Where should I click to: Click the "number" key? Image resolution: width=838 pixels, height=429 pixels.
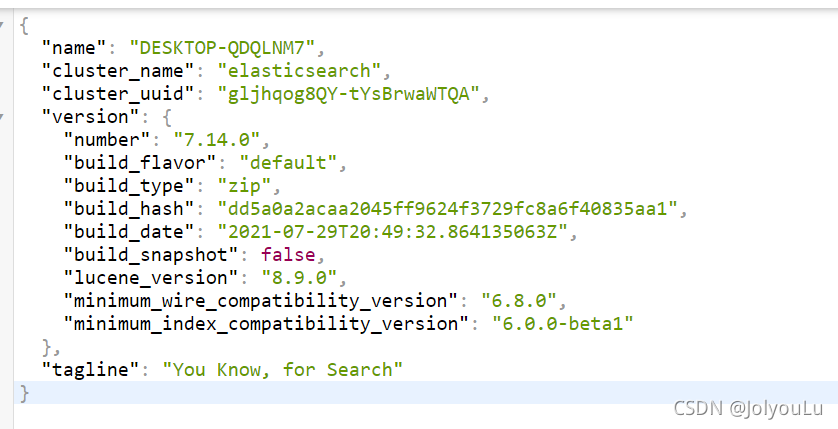coord(108,140)
